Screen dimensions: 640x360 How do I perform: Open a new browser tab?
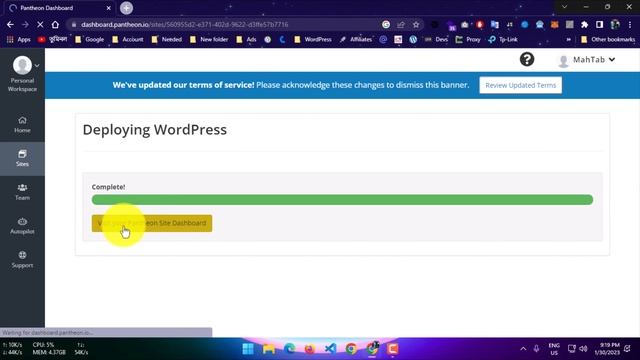[x=127, y=8]
